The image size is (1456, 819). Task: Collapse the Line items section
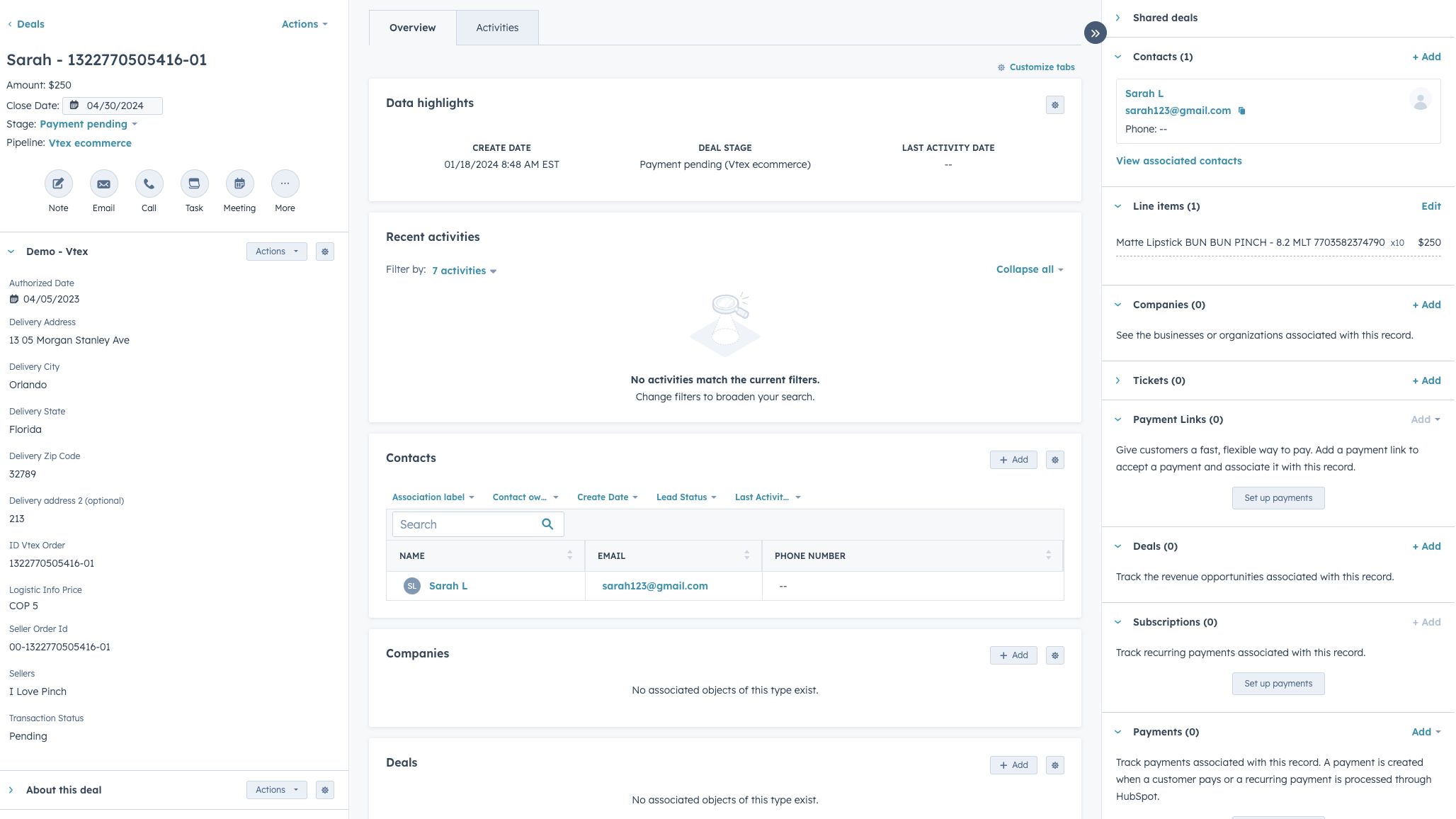[1118, 206]
